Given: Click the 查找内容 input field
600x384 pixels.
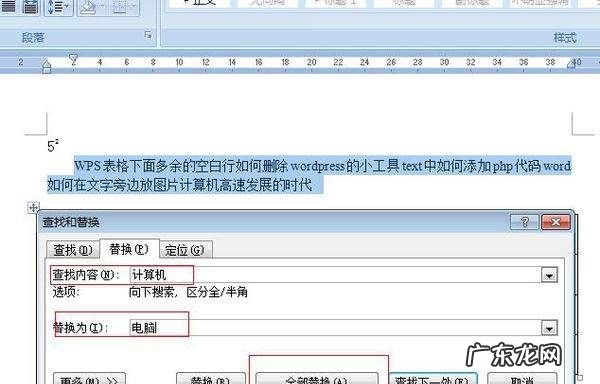Looking at the screenshot, I should click(335, 275).
